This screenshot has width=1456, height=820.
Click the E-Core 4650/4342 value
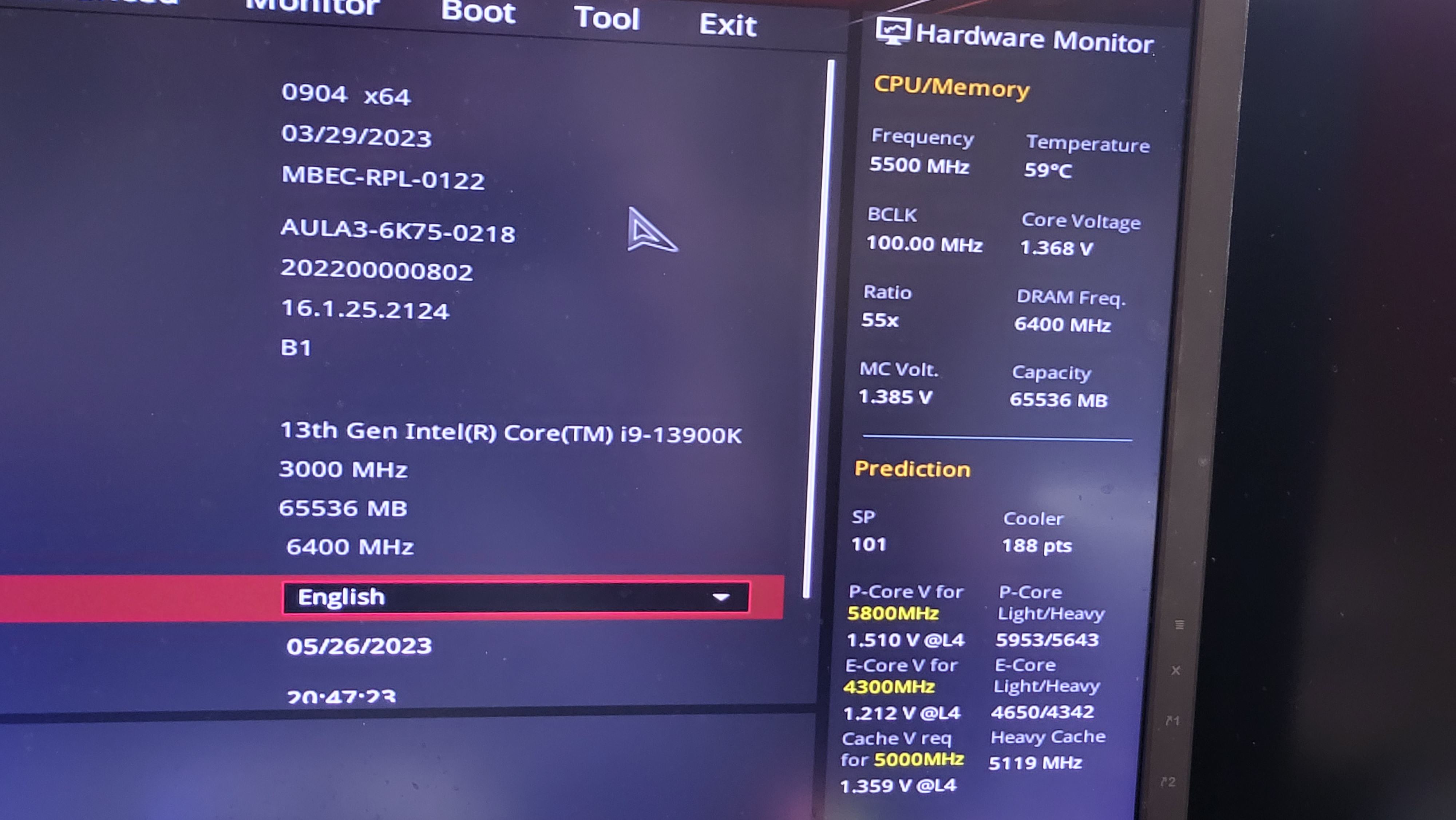click(1042, 712)
